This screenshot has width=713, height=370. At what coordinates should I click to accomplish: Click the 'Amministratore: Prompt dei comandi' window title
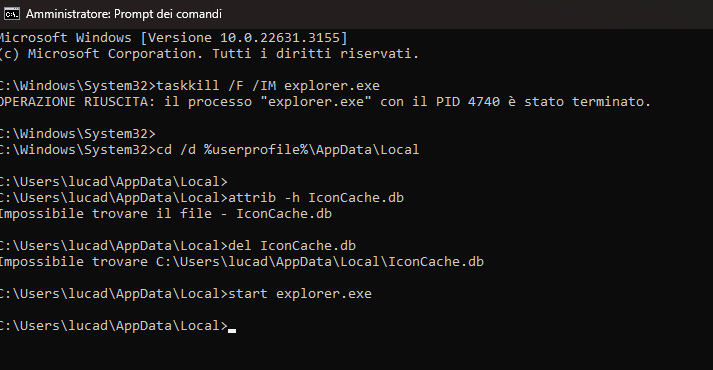click(124, 14)
